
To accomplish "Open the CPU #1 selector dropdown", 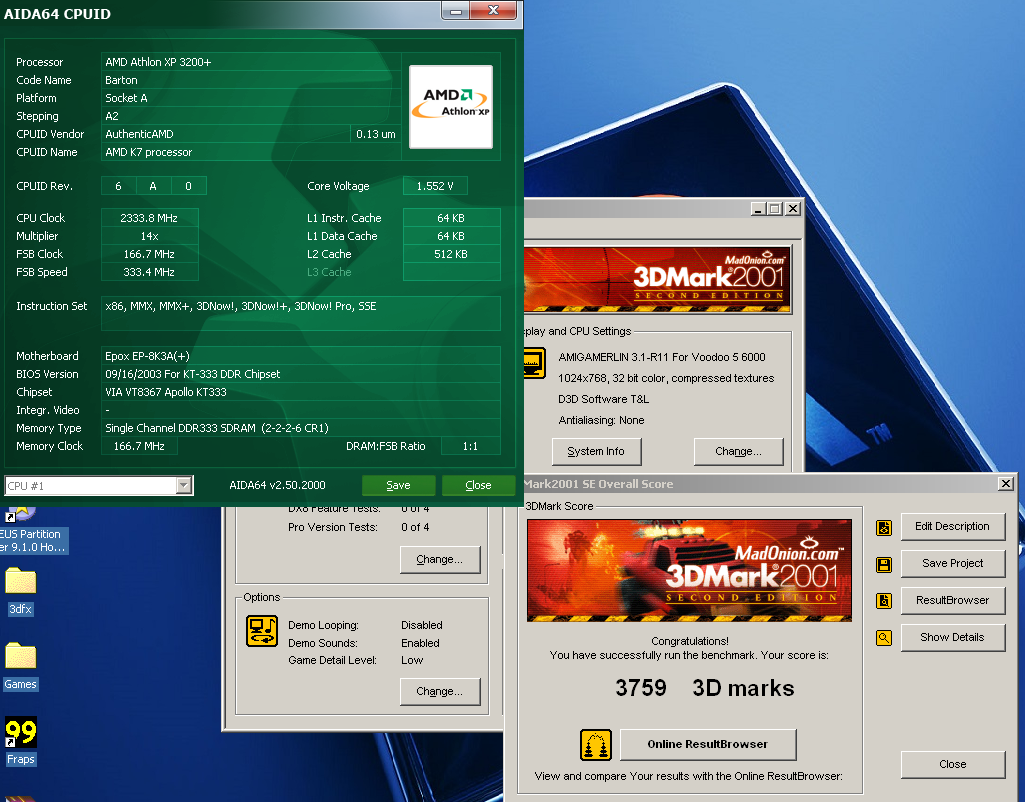I will [184, 486].
